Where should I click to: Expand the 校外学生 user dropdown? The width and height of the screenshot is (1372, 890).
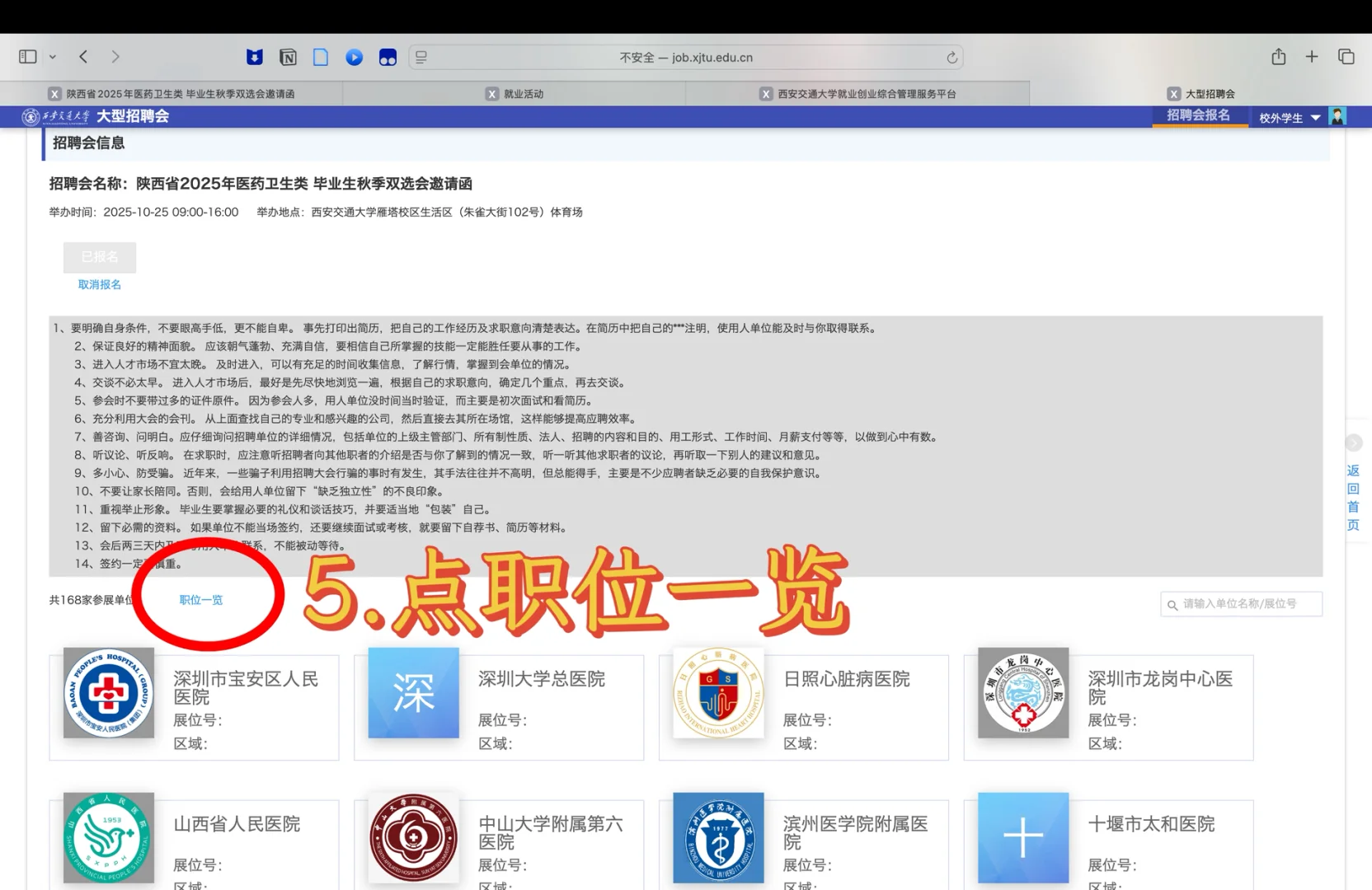(1290, 118)
